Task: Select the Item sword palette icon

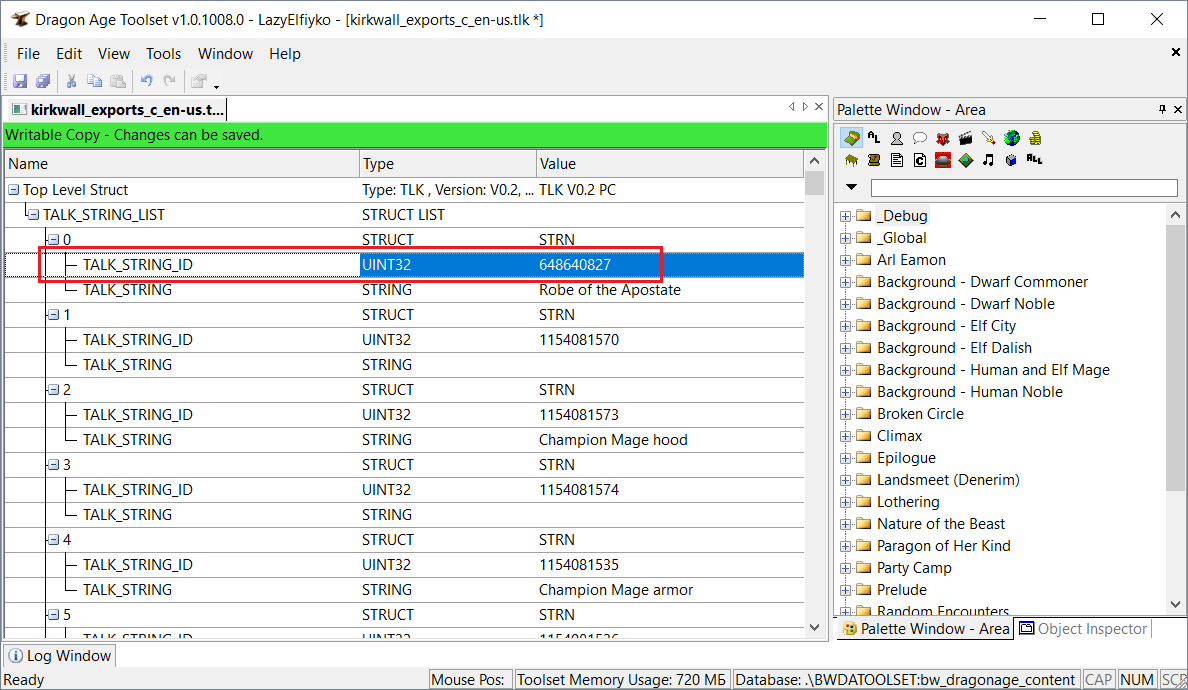Action: [989, 138]
